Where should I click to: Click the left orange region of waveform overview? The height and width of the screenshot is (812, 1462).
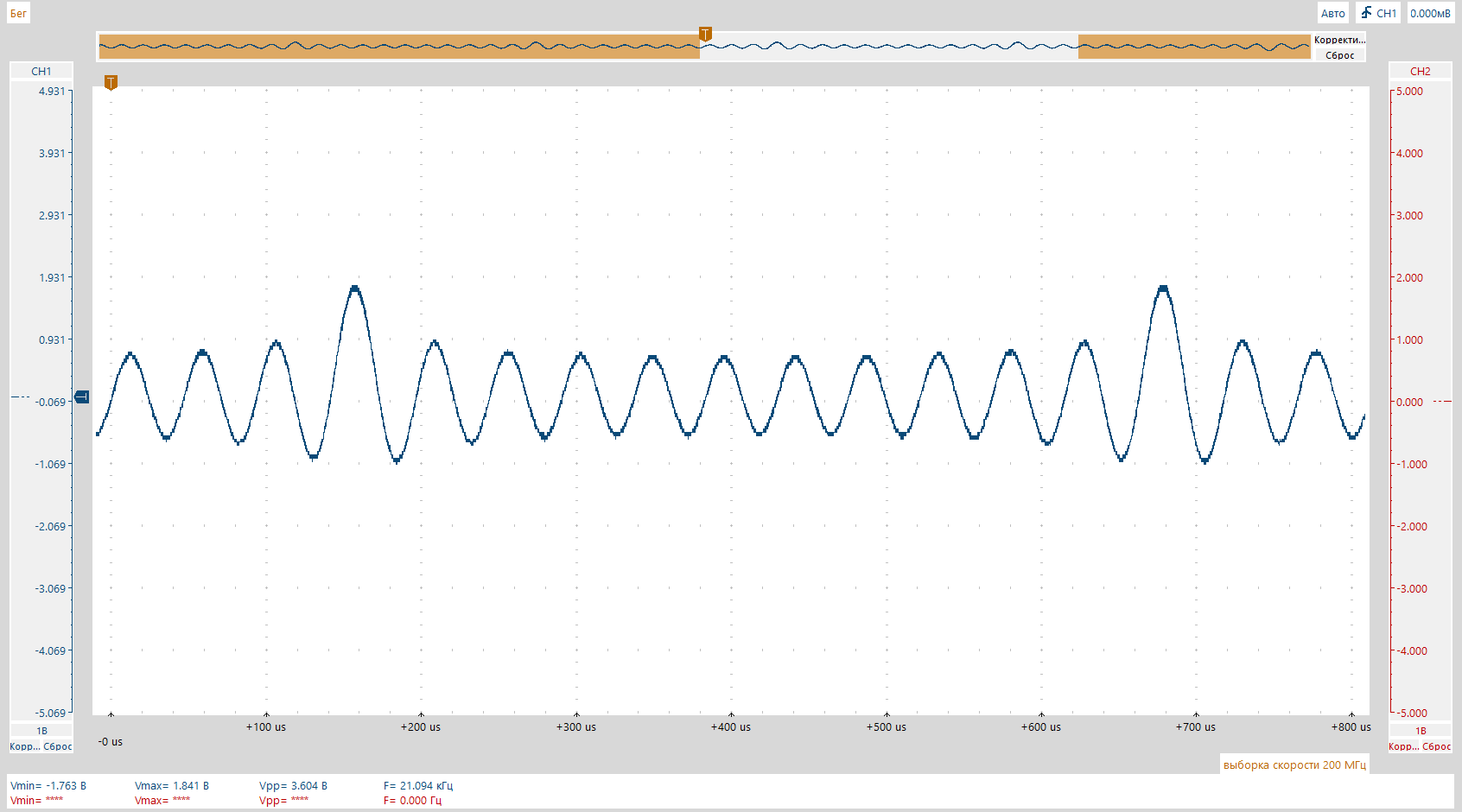point(399,47)
